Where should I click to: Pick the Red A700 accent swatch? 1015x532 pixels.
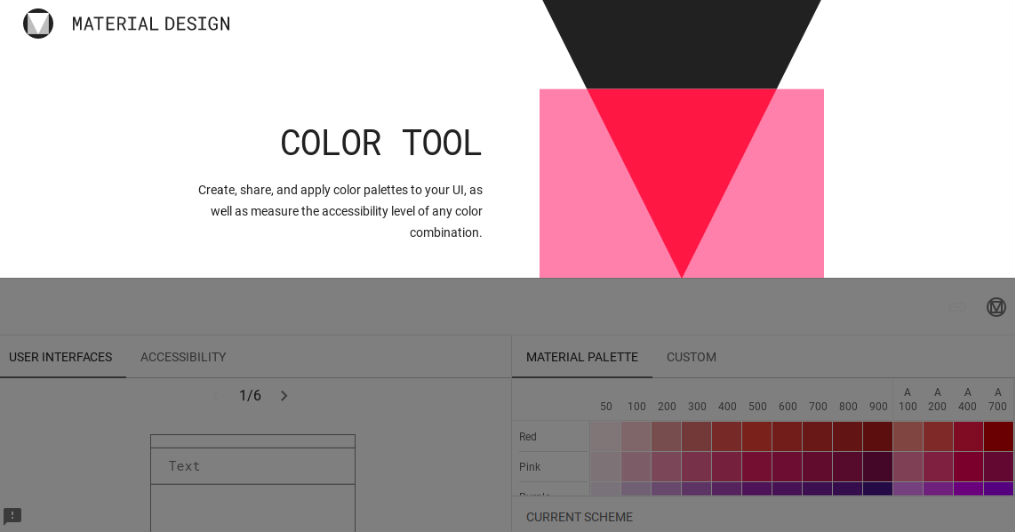pyautogui.click(x=999, y=436)
